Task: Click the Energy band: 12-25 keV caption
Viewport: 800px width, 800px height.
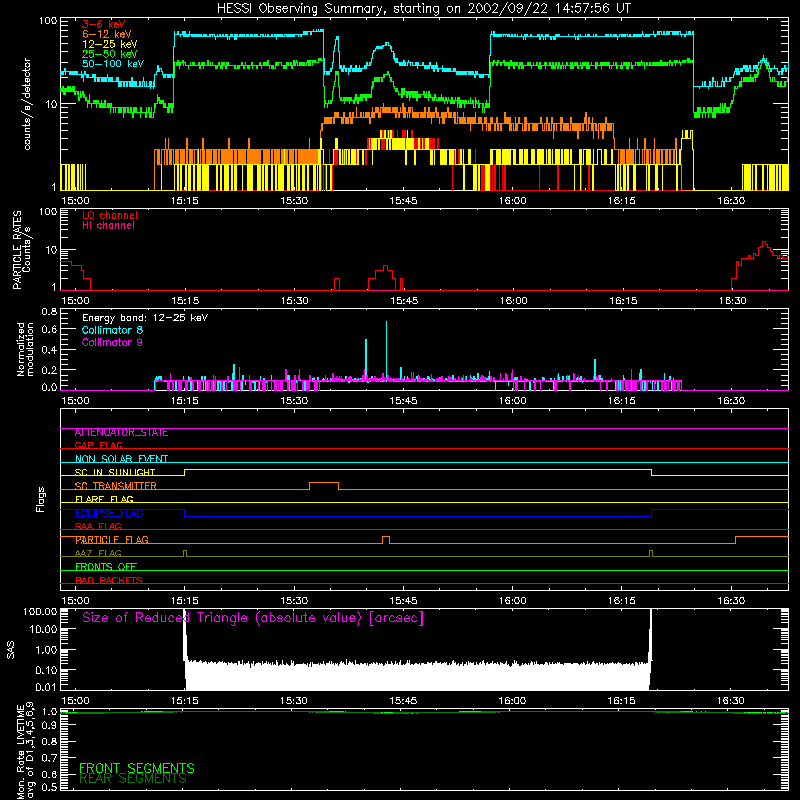Action: [x=145, y=318]
